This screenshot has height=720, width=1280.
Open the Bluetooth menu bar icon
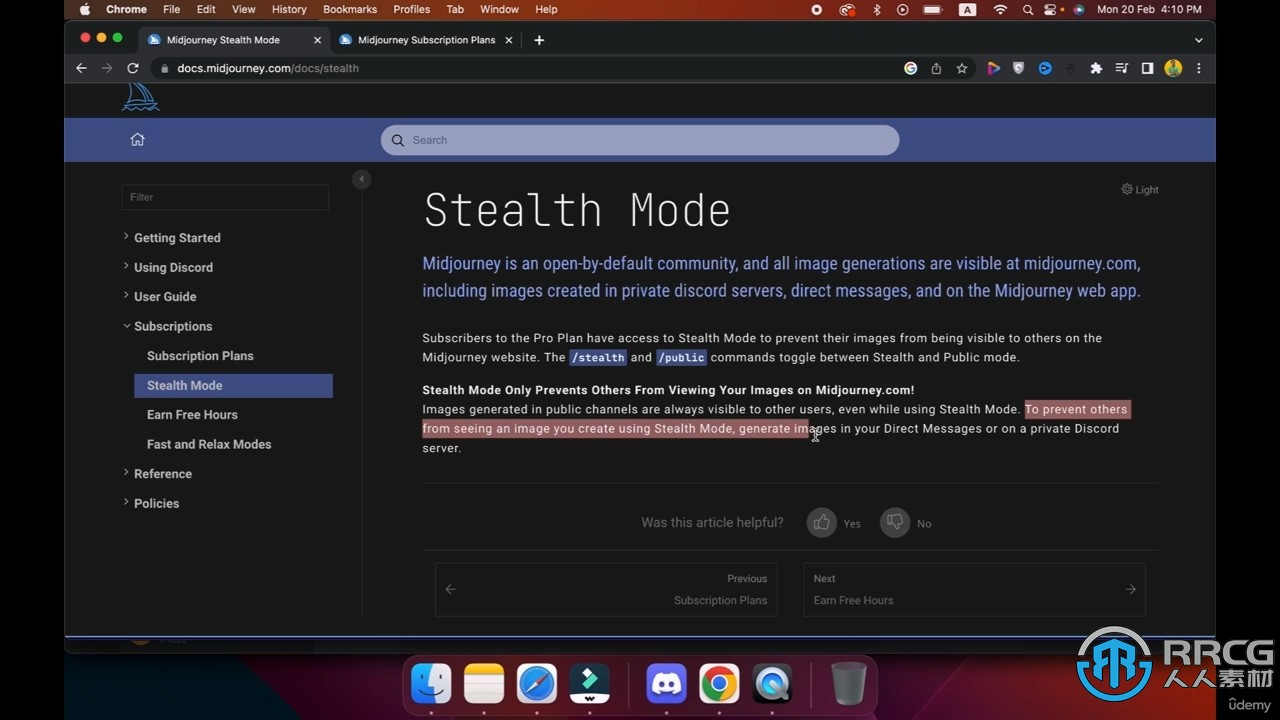[877, 9]
